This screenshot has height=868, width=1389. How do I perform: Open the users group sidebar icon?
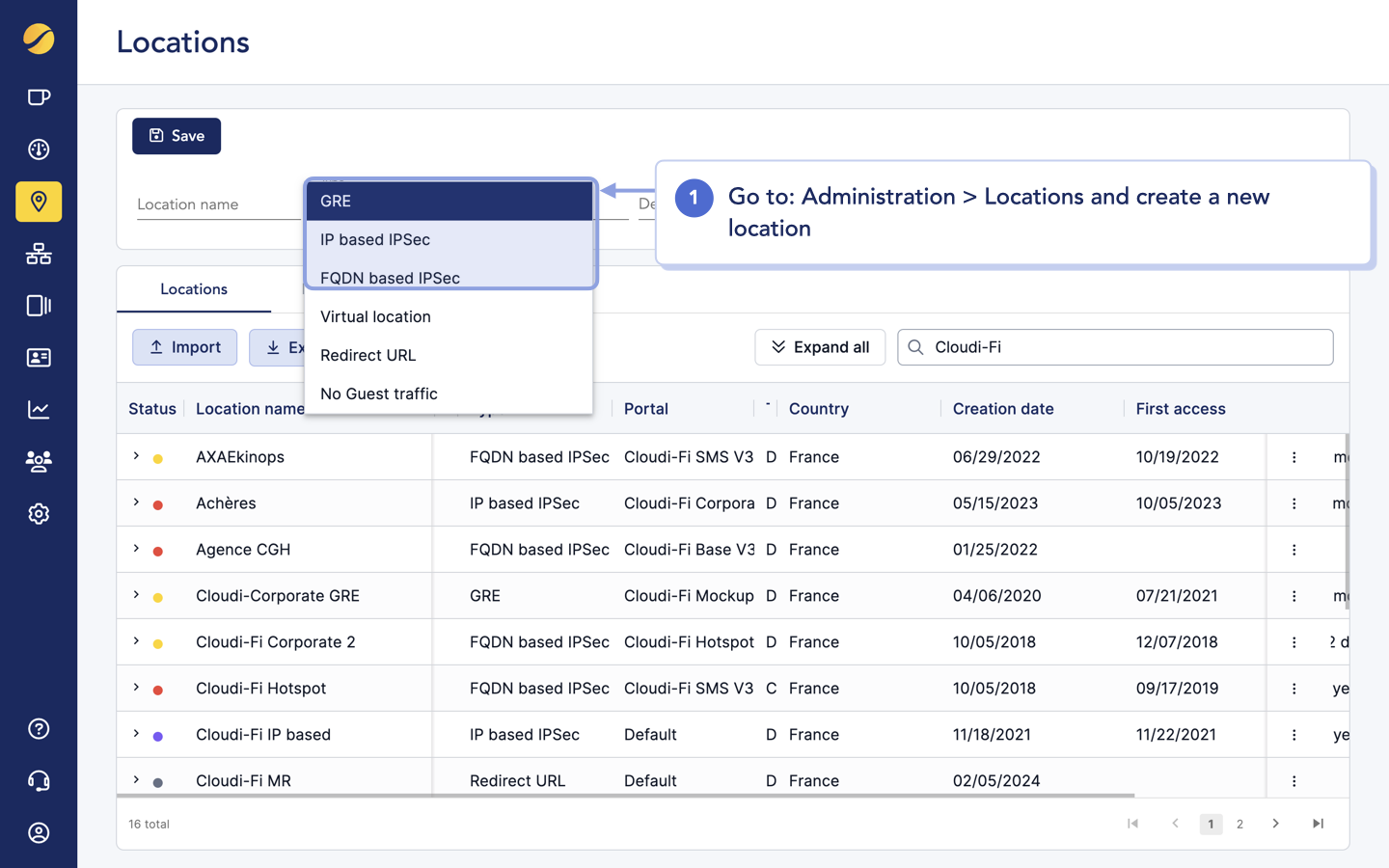click(x=39, y=462)
